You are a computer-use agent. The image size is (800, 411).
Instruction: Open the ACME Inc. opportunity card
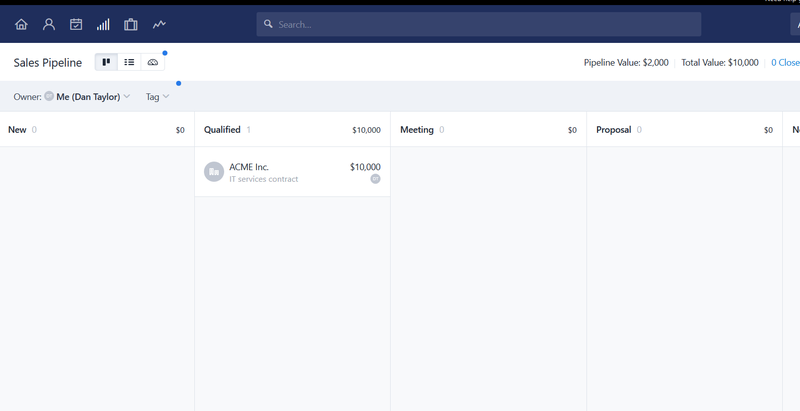click(292, 172)
